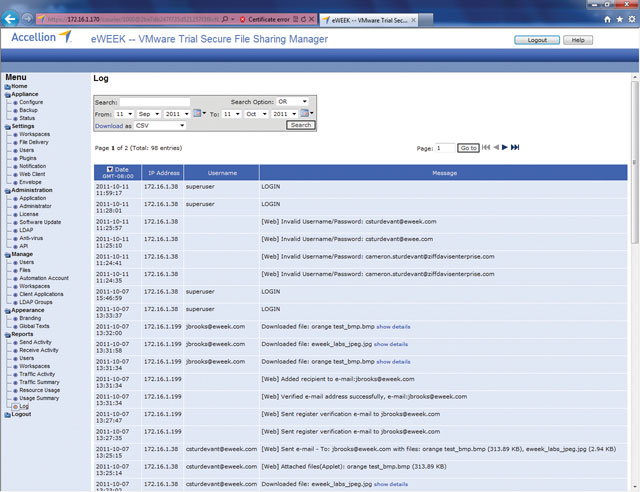Open the From day dropdown
Image resolution: width=640 pixels, height=492 pixels.
[124, 114]
